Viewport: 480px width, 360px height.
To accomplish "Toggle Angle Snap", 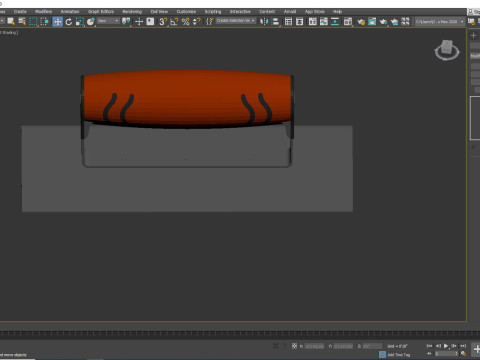I will [x=174, y=22].
